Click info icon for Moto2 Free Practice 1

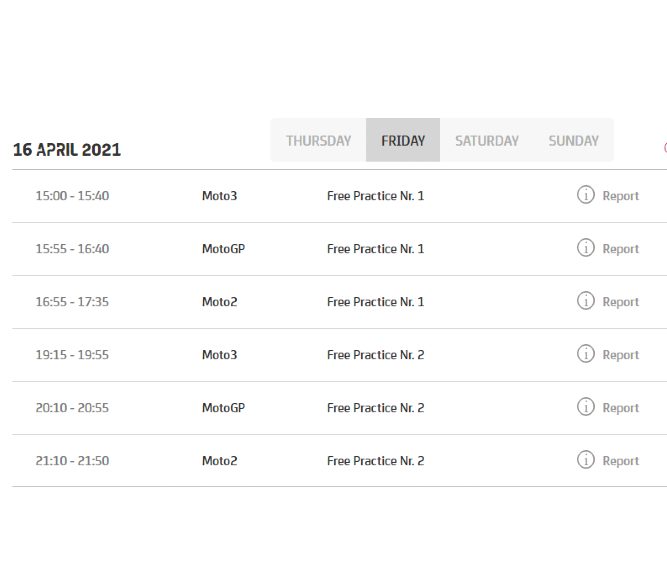point(586,301)
